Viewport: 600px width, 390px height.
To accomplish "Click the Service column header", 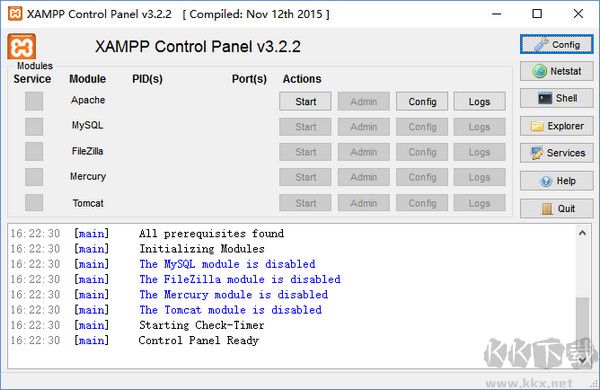I will click(32, 79).
